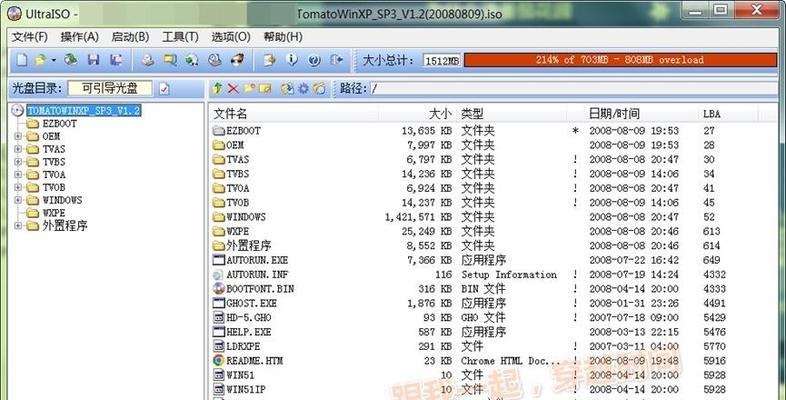Viewport: 786px width, 400px height.
Task: Click the green Up directory arrow
Action: tap(217, 89)
